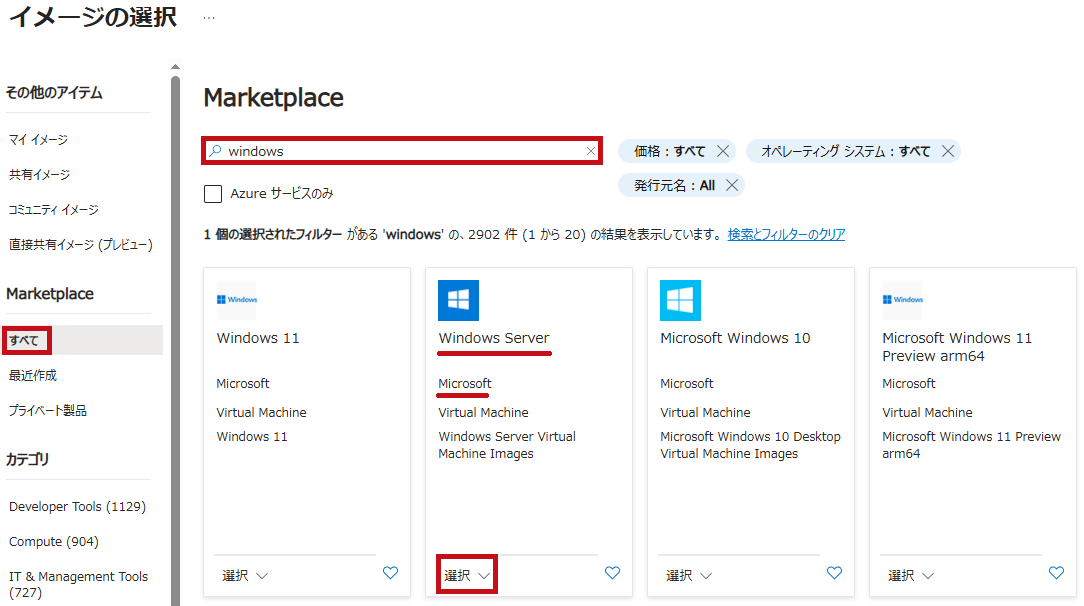Open コミュニティ イメージ in the sidebar
The width and height of the screenshot is (1084, 606).
(x=53, y=209)
